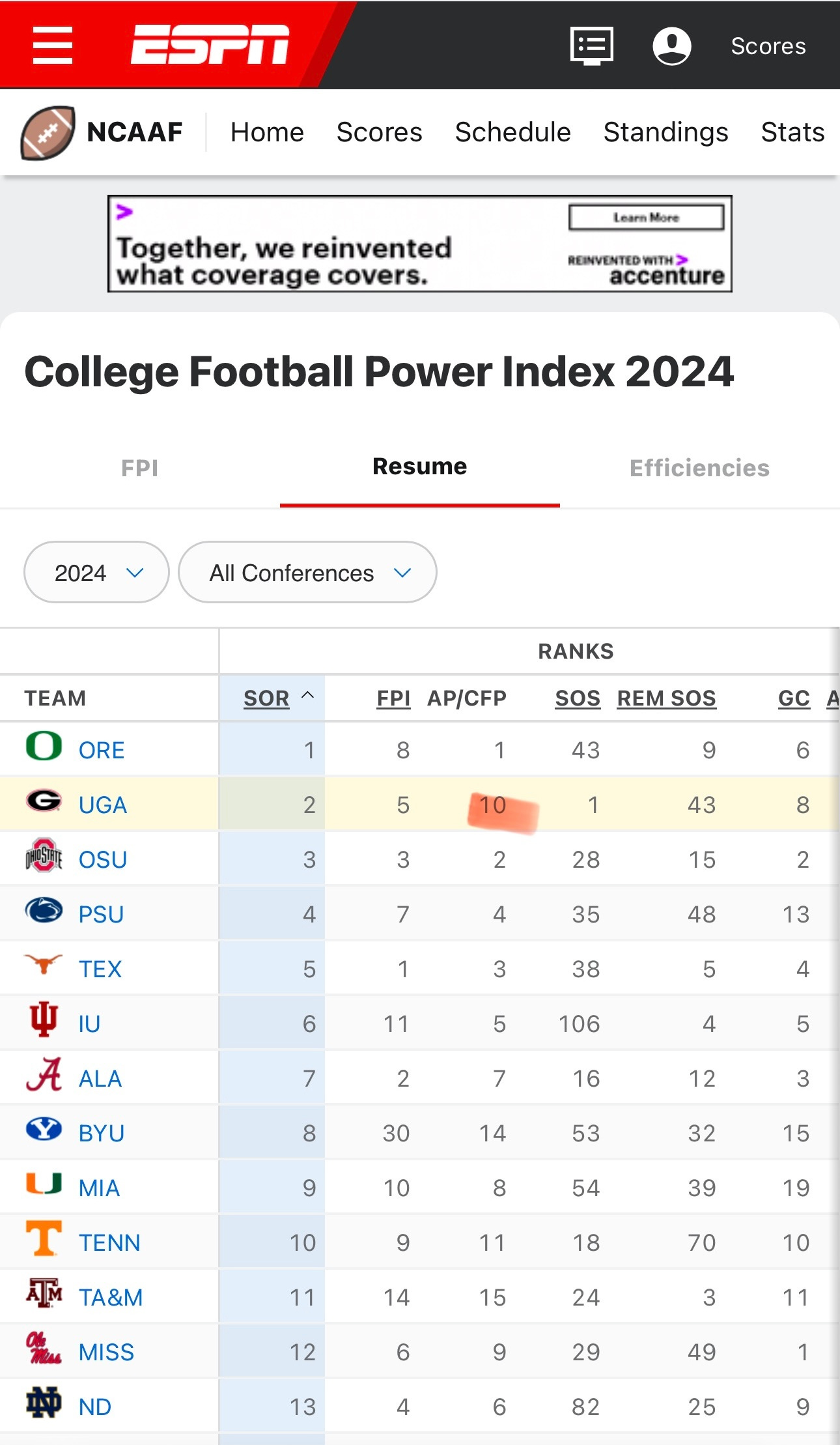Click the UGA team link
This screenshot has height=1445, width=840.
pos(102,805)
